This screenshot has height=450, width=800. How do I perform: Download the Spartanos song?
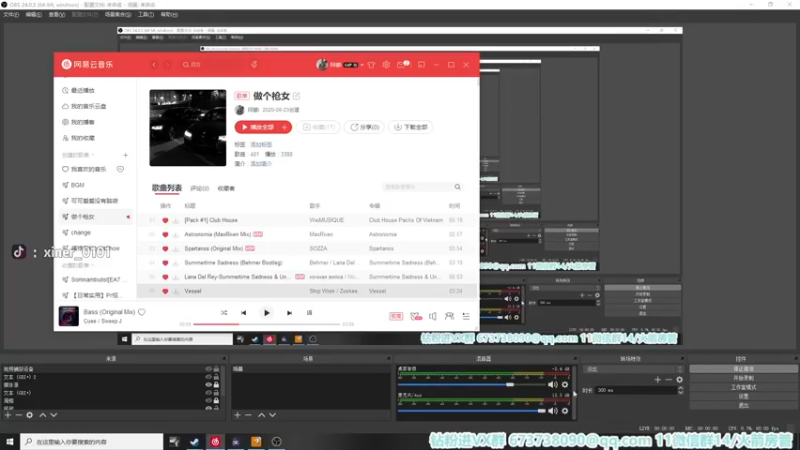pos(176,248)
